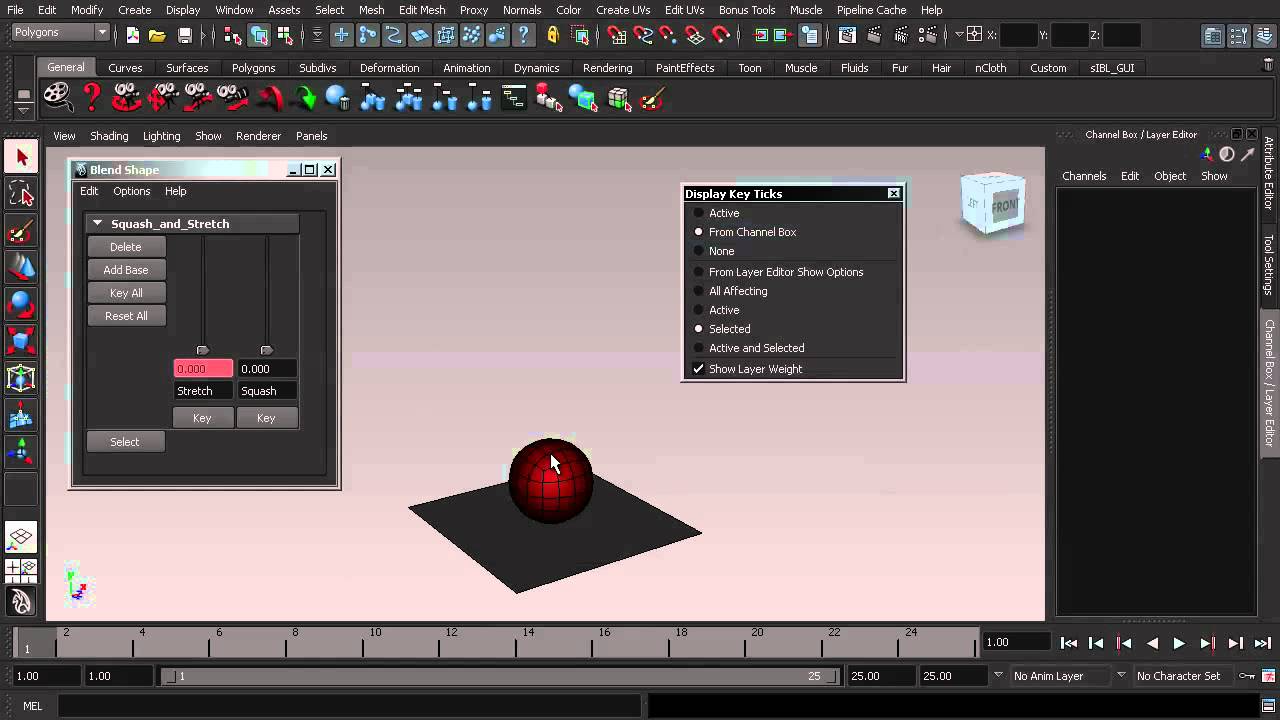Viewport: 1280px width, 720px height.
Task: Open the No Anim Layer dropdown
Action: point(1059,676)
